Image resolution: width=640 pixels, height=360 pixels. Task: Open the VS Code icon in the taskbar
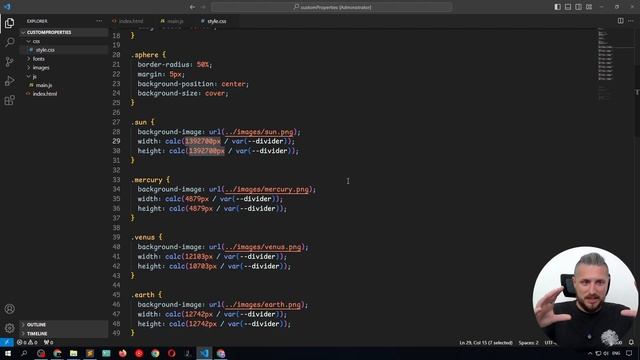[204, 353]
